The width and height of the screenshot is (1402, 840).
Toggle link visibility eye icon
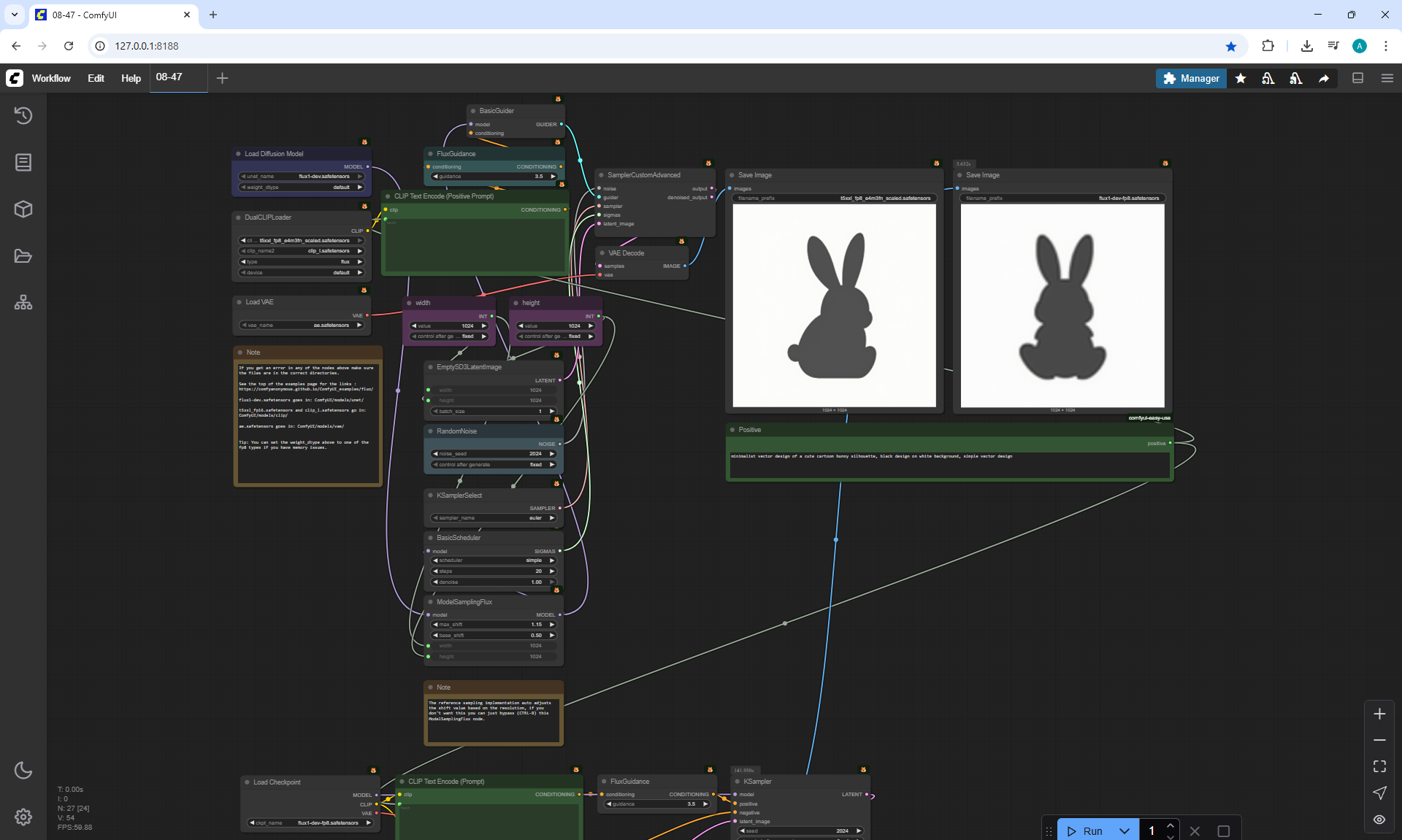click(1379, 819)
